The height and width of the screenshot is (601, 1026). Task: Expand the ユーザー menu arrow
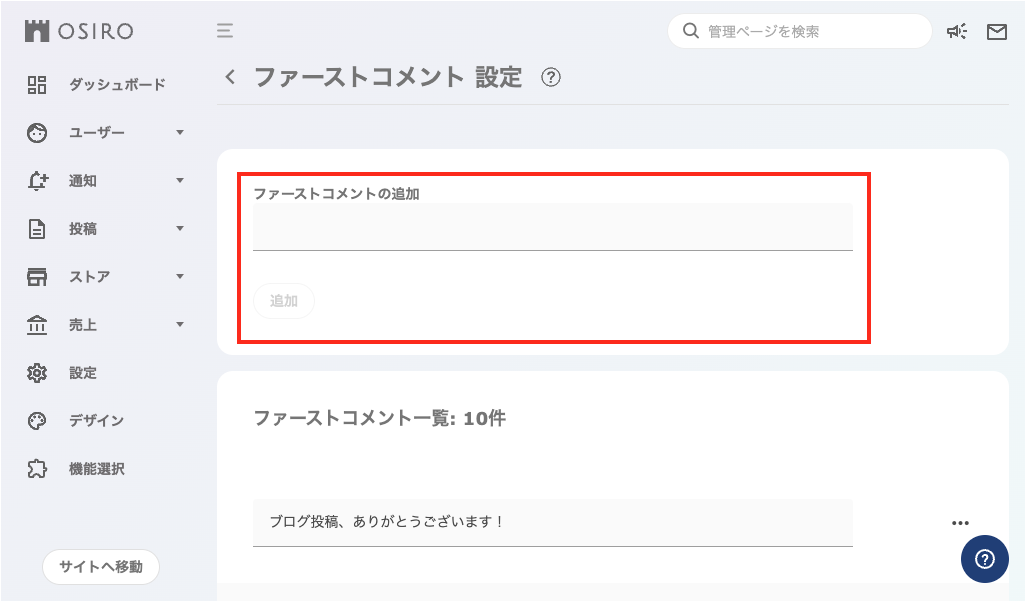(180, 132)
